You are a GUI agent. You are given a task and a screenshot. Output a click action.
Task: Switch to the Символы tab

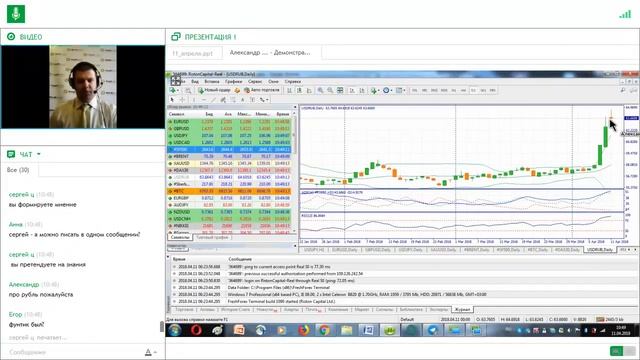coord(180,237)
